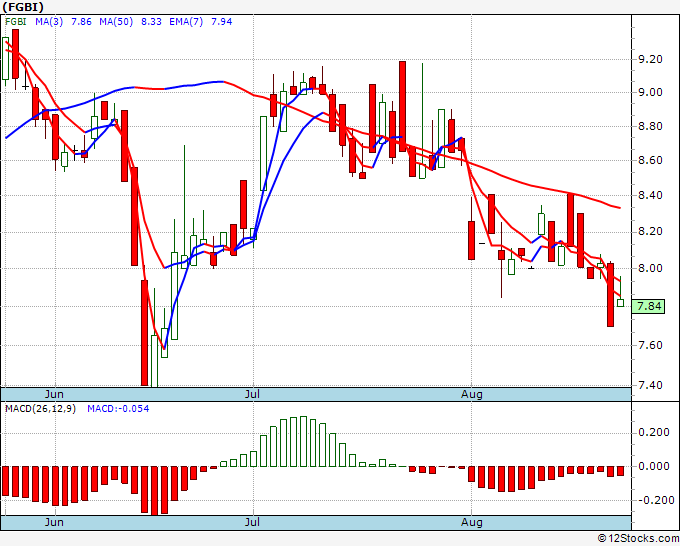
Task: Click the 8.33 MA(50) value
Action: point(151,22)
